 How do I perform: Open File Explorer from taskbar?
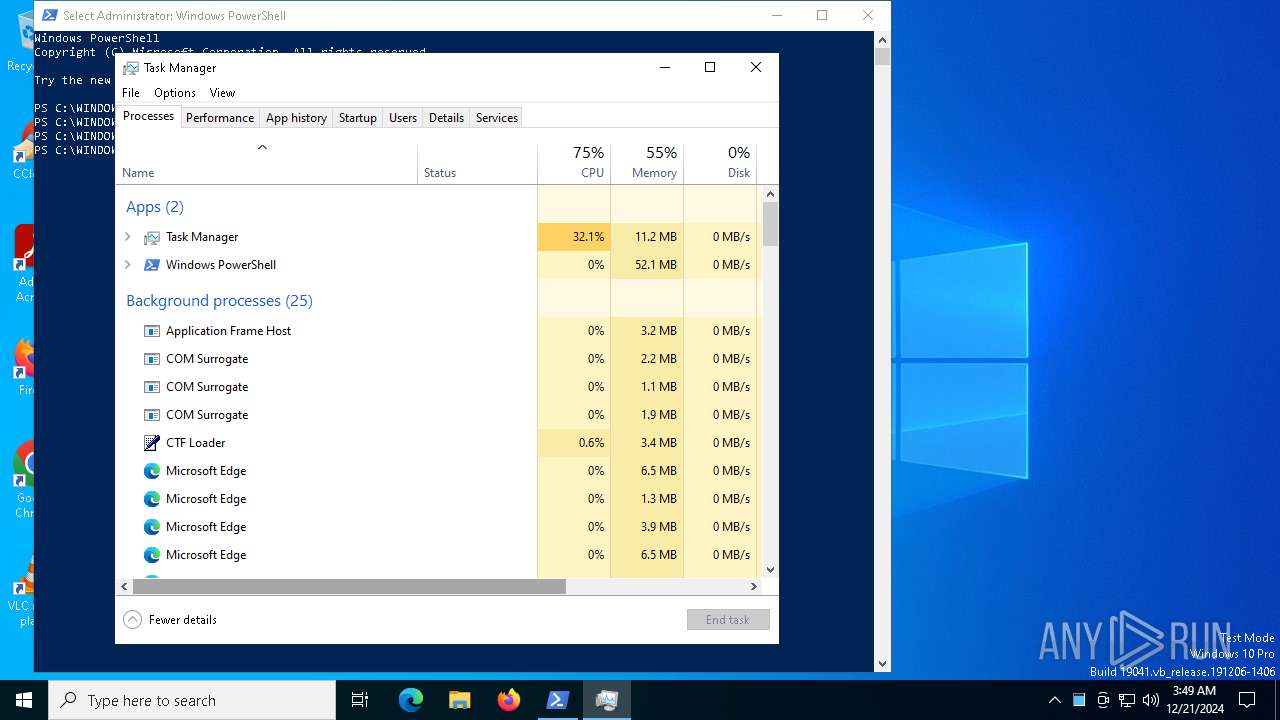tap(460, 700)
